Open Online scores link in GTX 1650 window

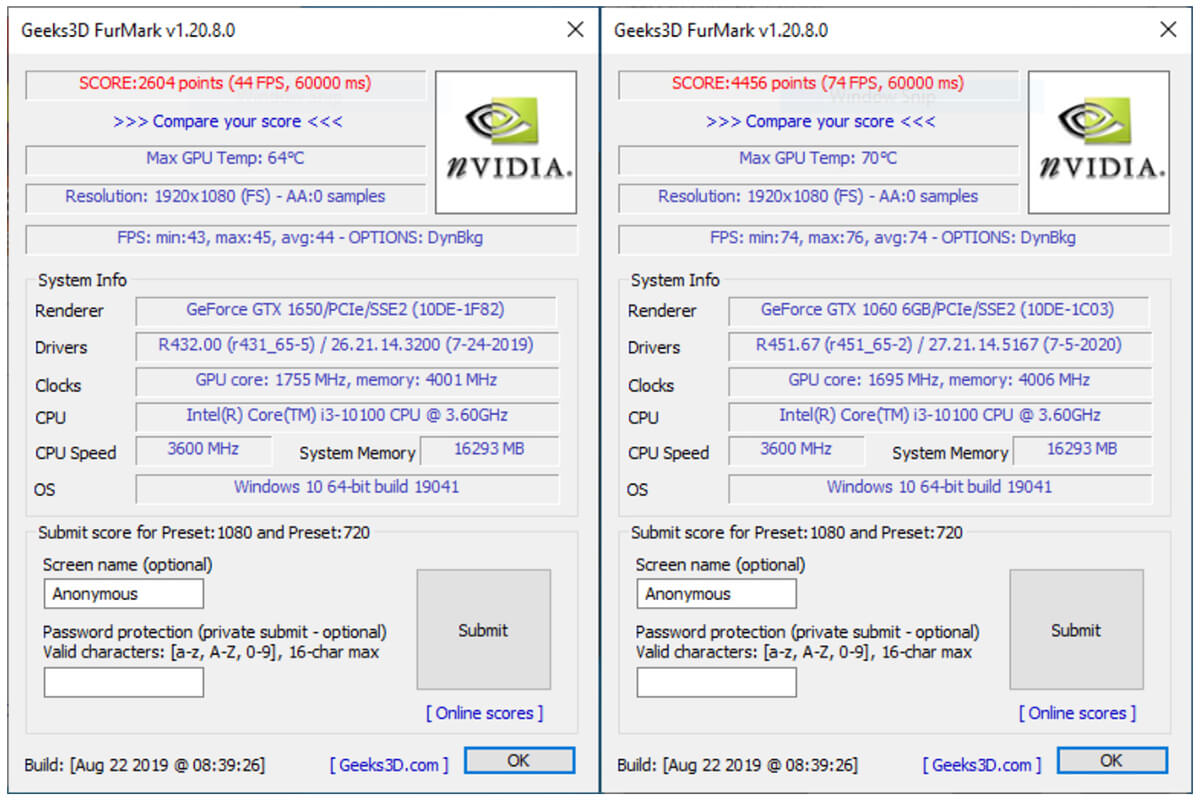tap(485, 713)
